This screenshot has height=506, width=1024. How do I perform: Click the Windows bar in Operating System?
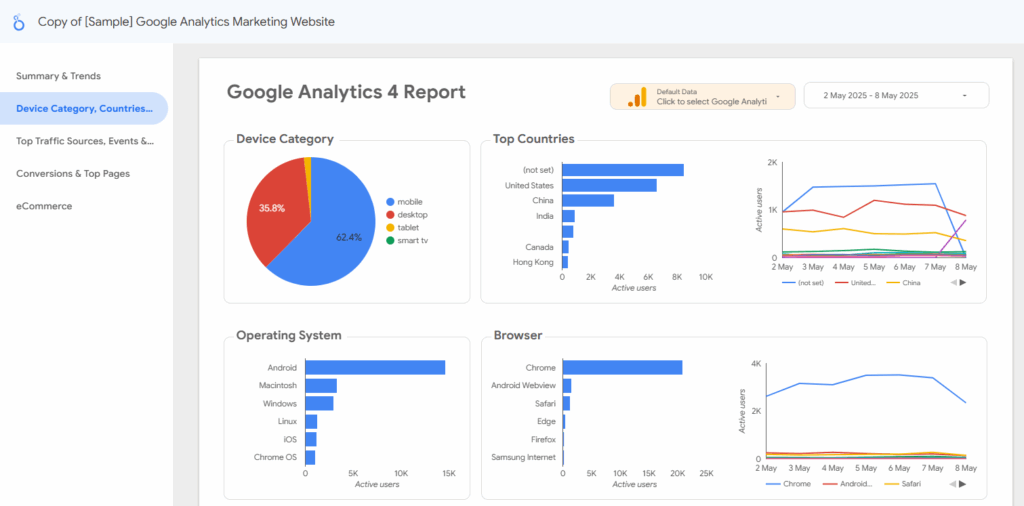pyautogui.click(x=319, y=403)
